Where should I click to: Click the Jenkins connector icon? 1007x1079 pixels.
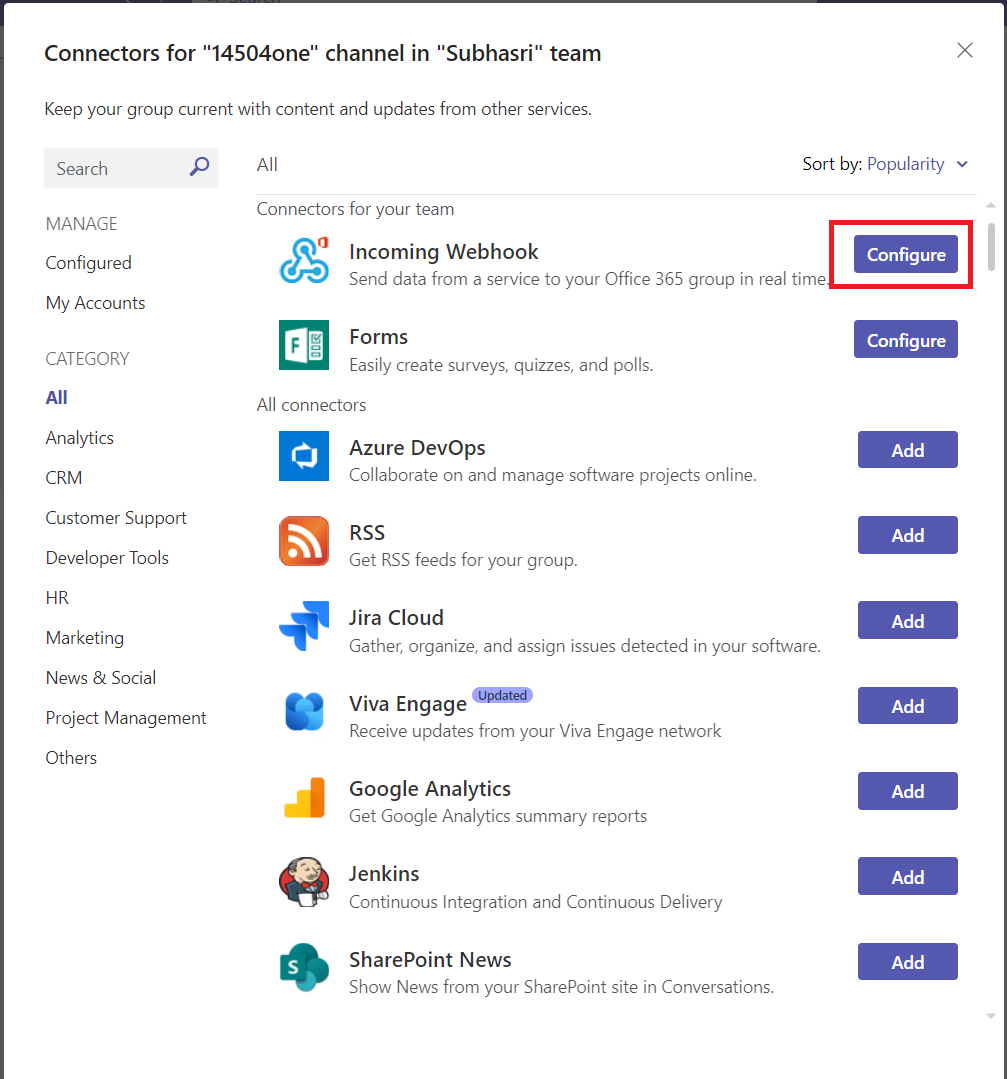click(304, 882)
